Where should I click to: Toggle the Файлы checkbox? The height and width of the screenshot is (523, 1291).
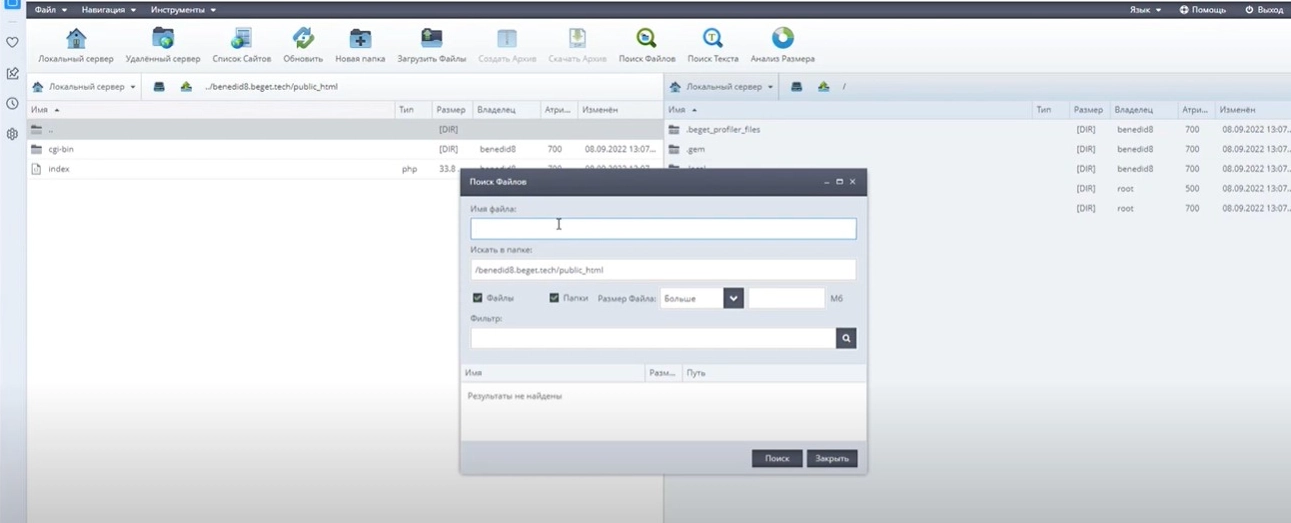tap(477, 298)
